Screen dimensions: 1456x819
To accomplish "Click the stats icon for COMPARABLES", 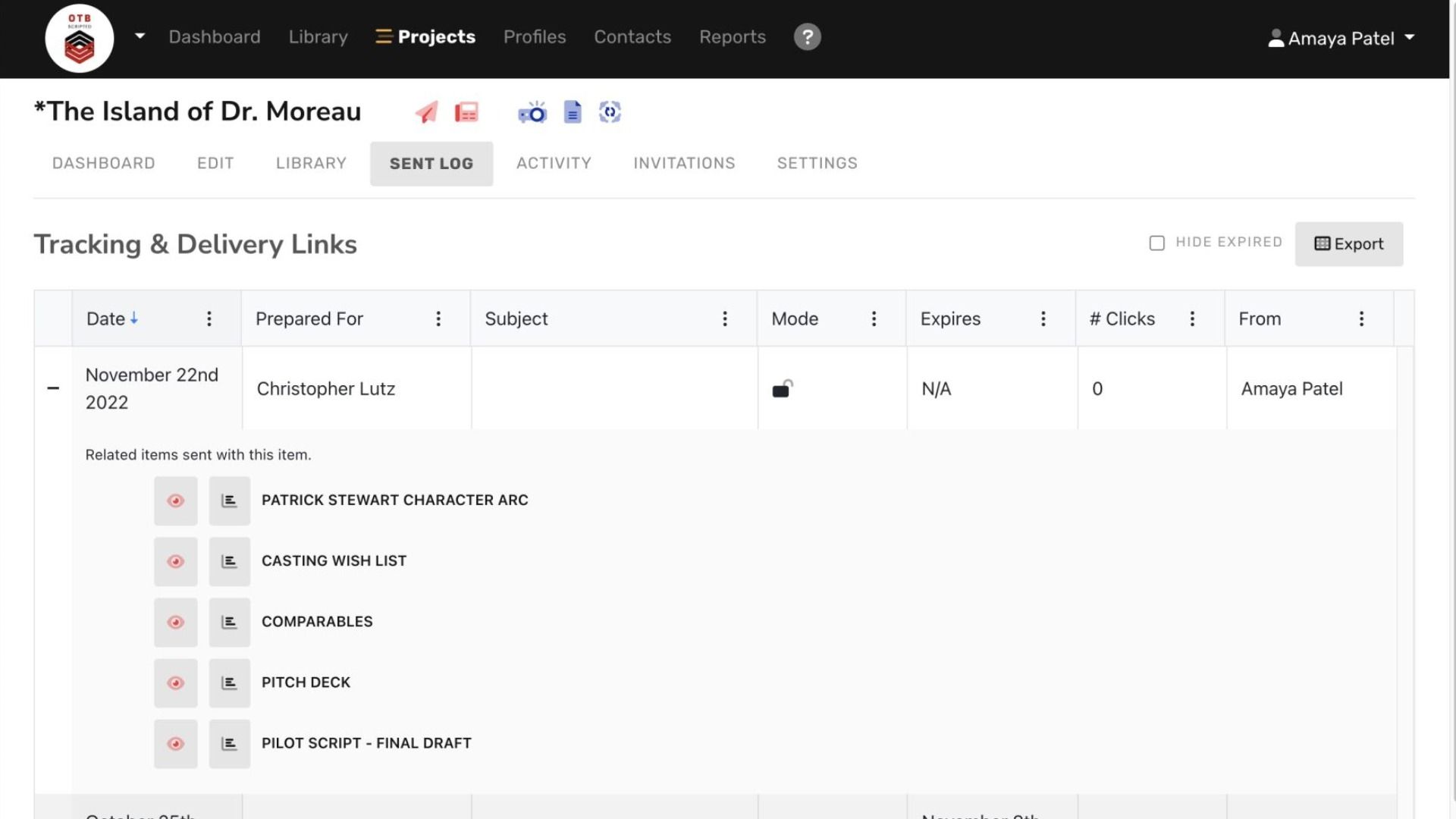I will pos(229,622).
